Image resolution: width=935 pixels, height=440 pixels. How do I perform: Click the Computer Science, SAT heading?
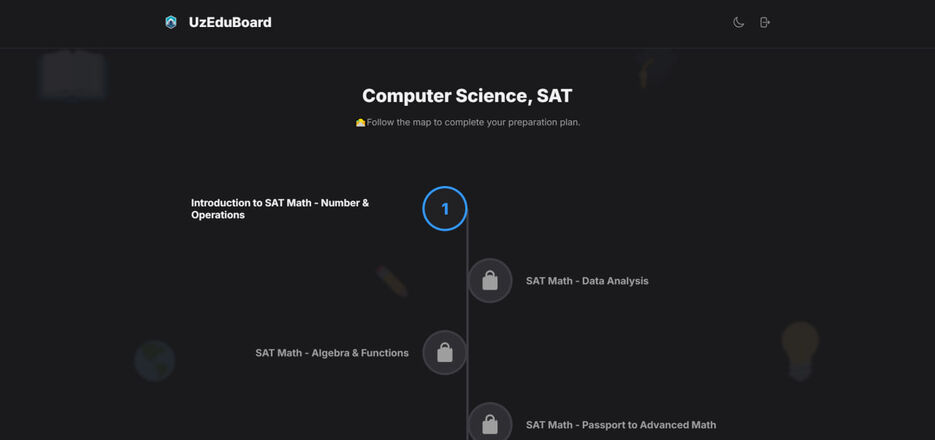tap(468, 95)
